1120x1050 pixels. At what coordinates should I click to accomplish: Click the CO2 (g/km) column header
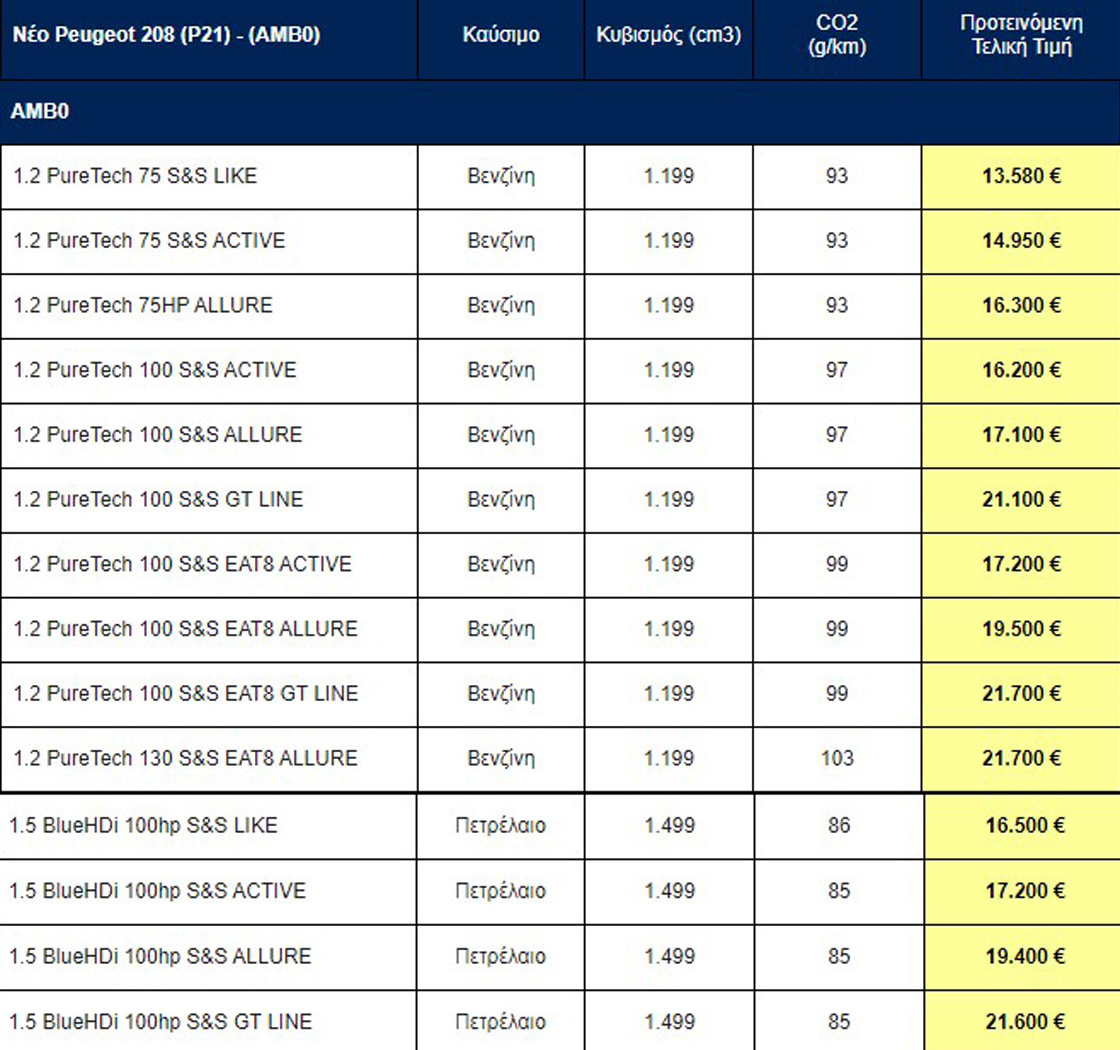tap(837, 34)
